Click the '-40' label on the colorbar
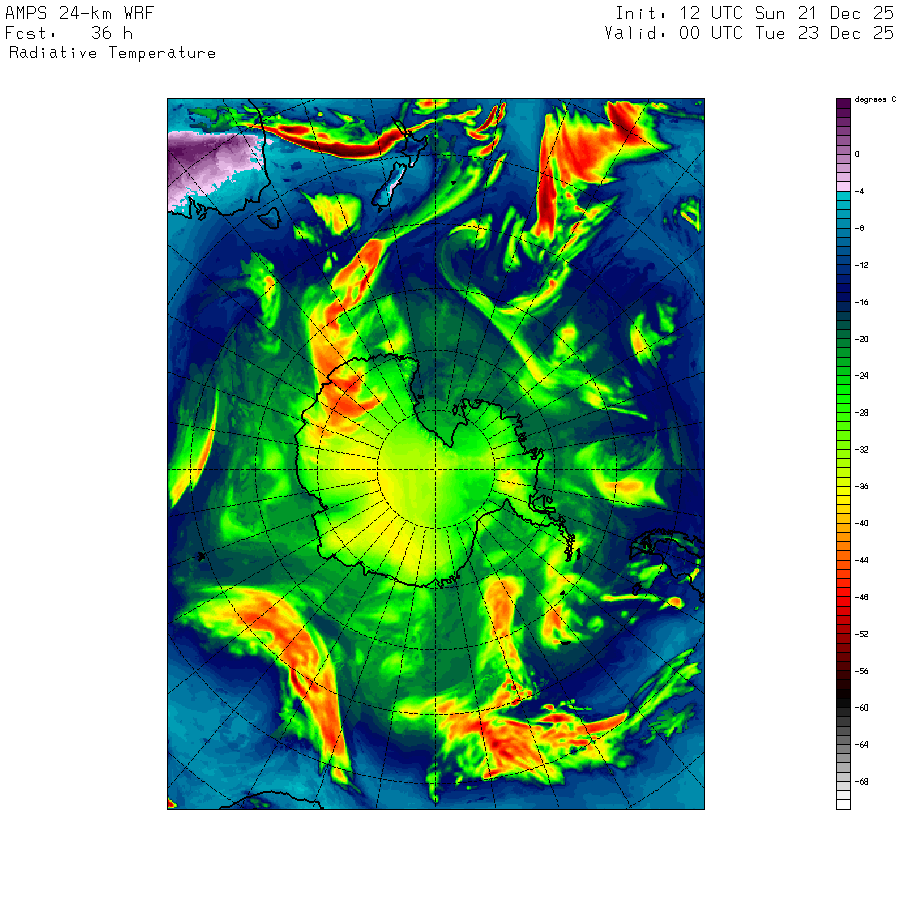The width and height of the screenshot is (900, 900). [861, 523]
